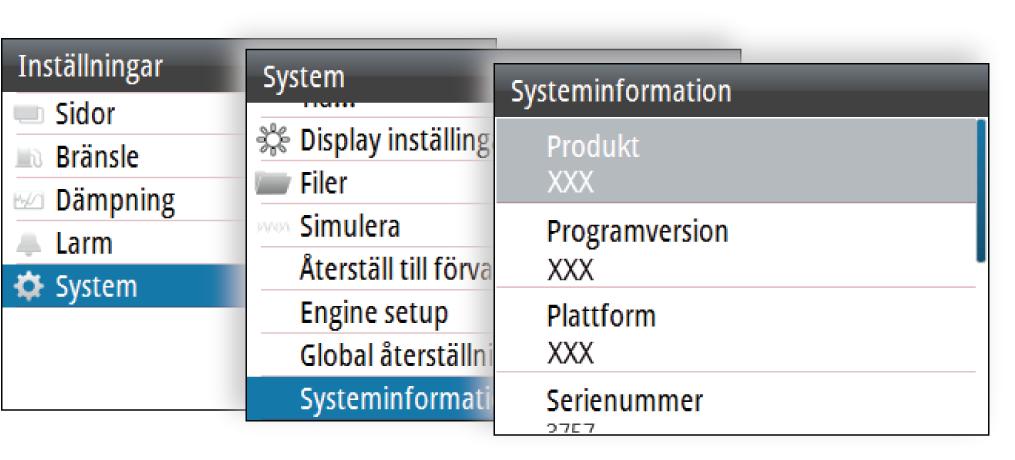Click the Sidor pages icon
The image size is (1015, 460).
click(x=30, y=115)
